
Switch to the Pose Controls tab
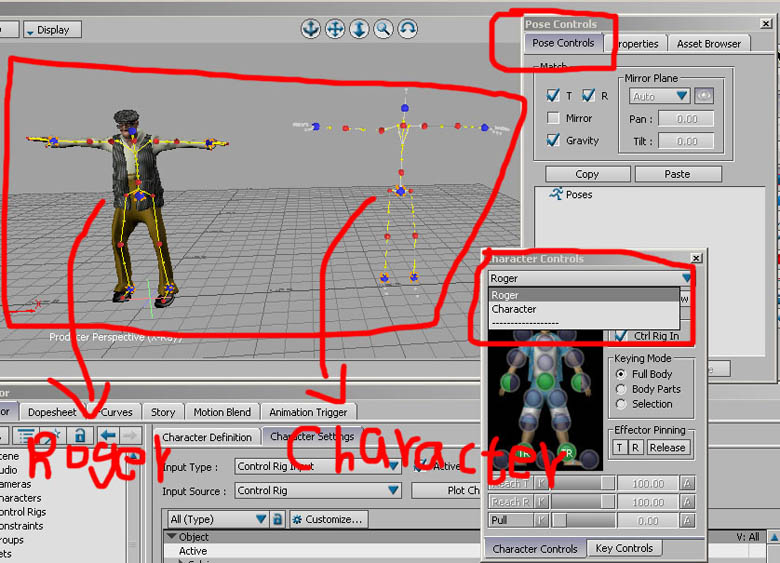pos(563,43)
